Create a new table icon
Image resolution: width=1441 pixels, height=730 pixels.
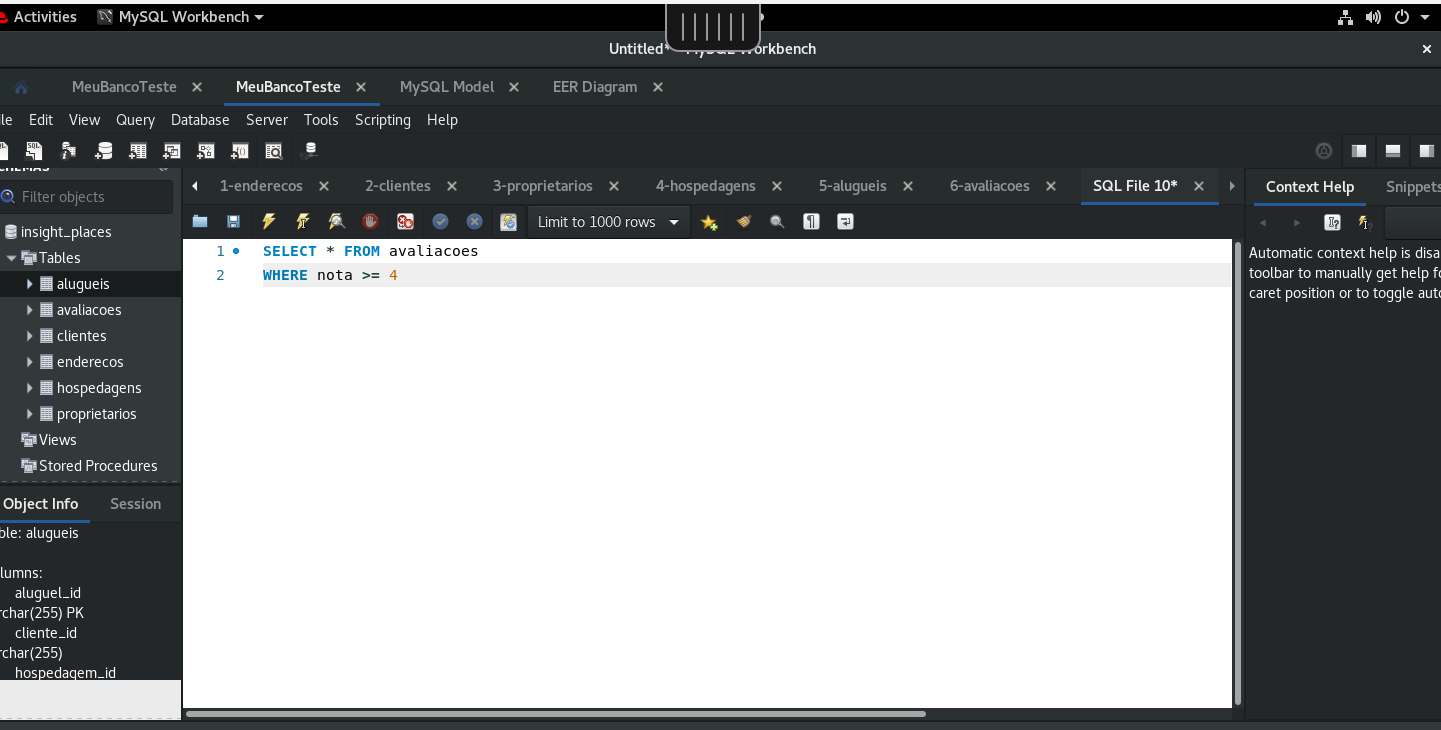[x=137, y=151]
